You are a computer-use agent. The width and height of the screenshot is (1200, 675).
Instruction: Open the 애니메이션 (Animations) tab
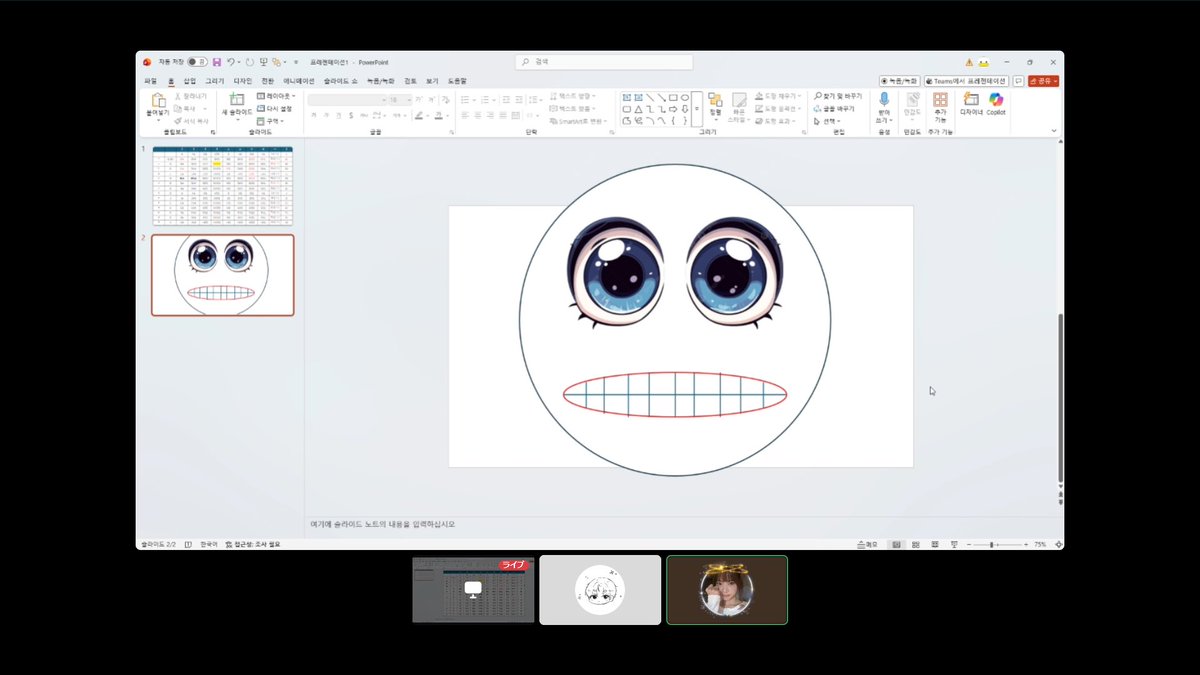[x=299, y=81]
